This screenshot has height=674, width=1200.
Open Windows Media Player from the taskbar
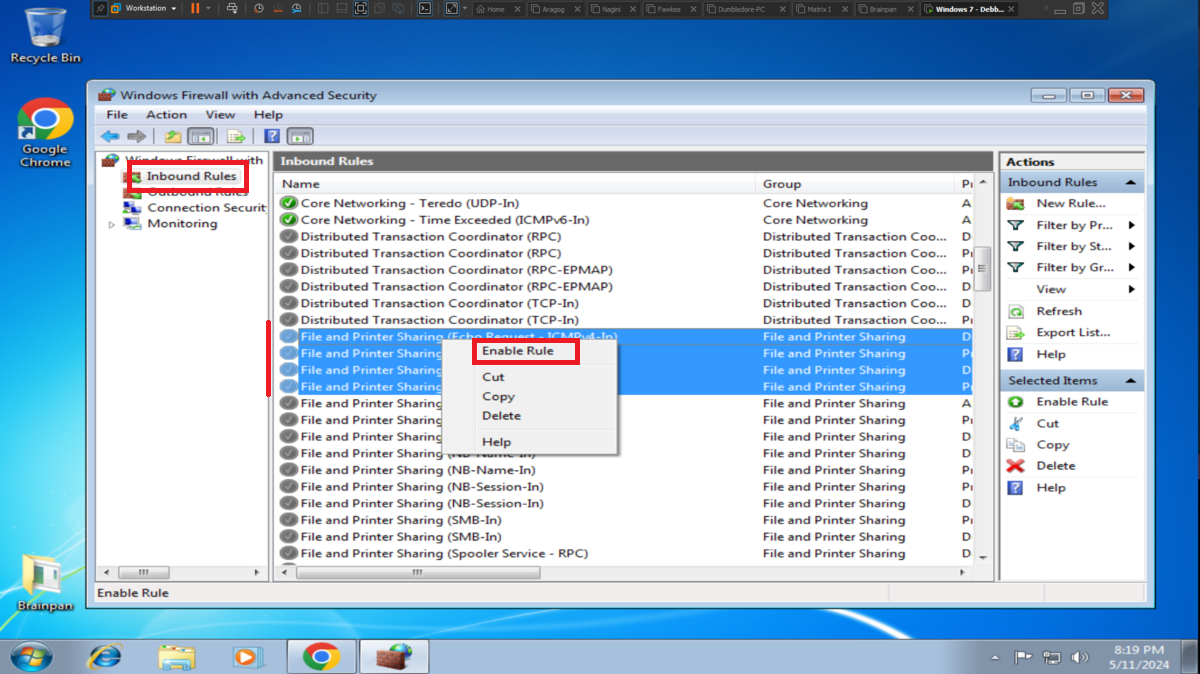pos(246,656)
